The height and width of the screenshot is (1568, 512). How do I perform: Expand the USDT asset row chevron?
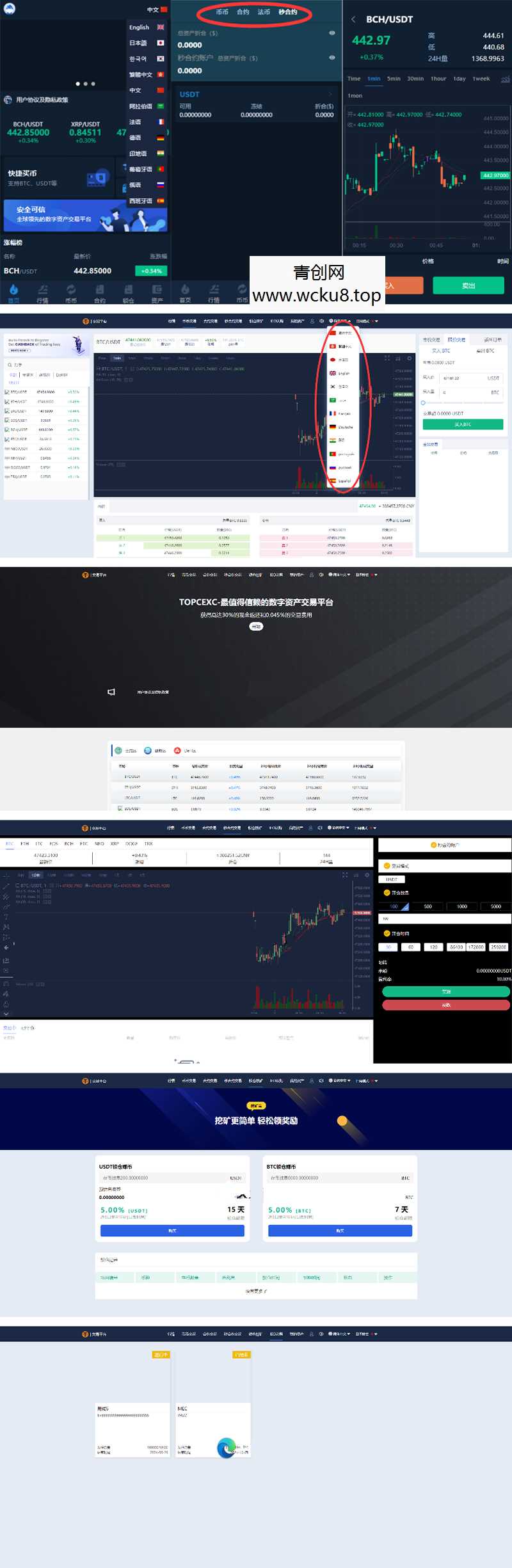click(330, 94)
